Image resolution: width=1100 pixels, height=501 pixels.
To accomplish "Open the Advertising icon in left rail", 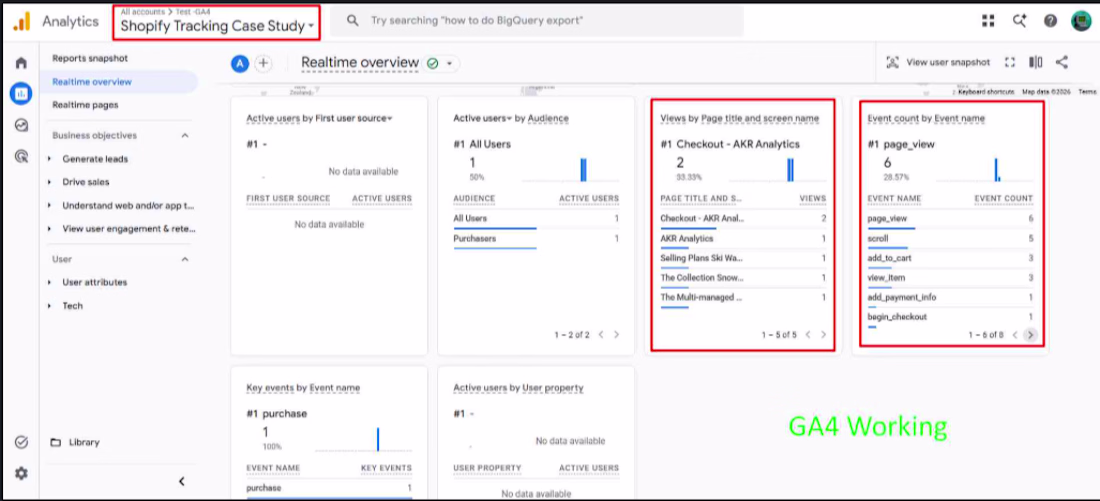I will click(21, 156).
